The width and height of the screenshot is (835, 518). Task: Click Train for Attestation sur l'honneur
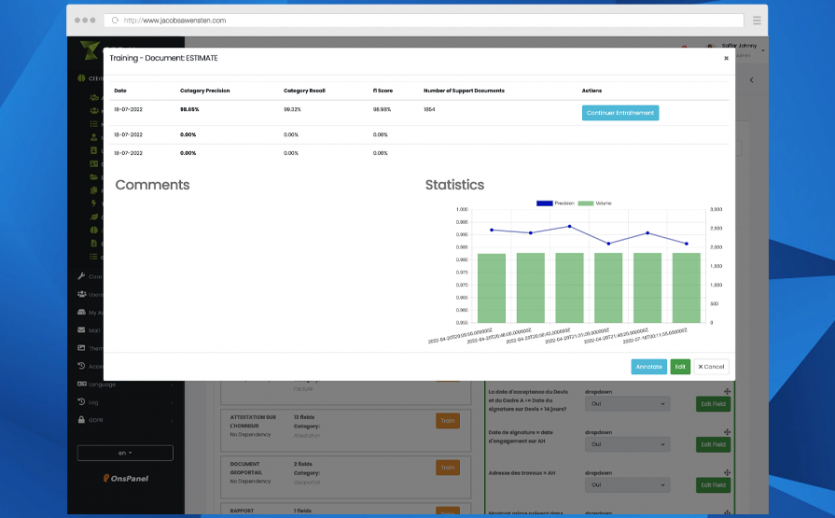[447, 421]
